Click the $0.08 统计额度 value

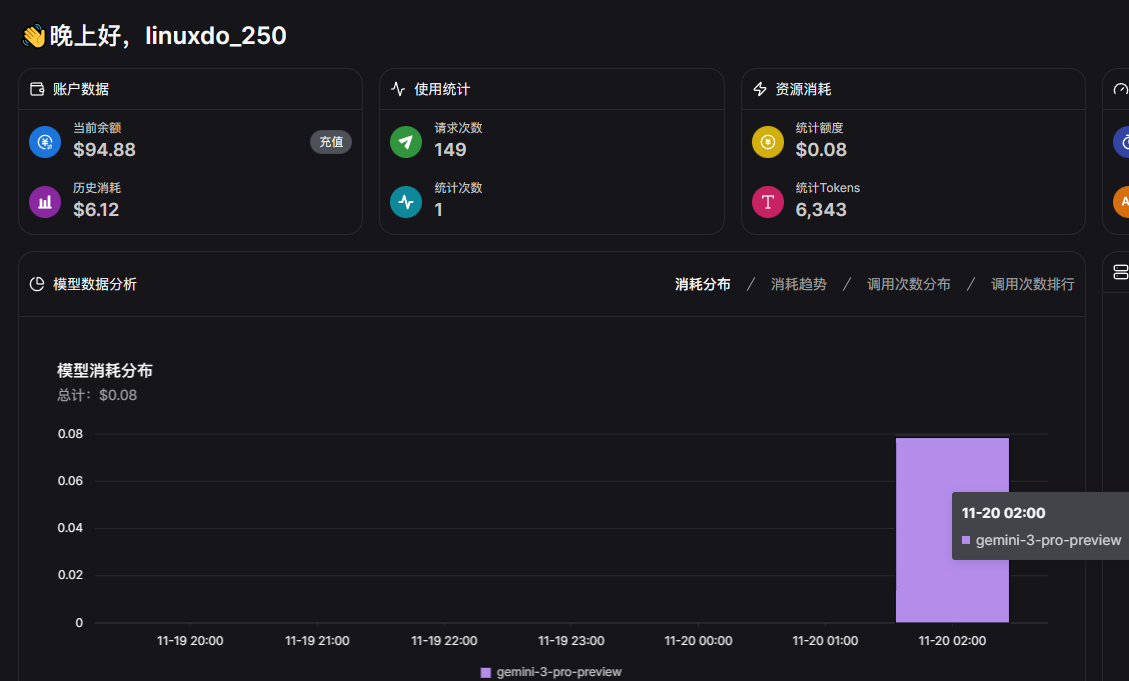click(x=821, y=150)
